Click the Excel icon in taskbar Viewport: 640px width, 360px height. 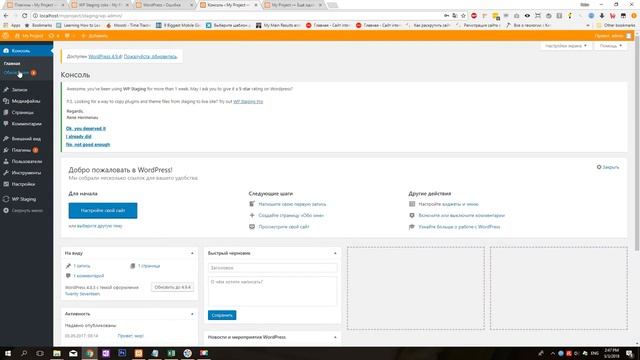(x=171, y=353)
